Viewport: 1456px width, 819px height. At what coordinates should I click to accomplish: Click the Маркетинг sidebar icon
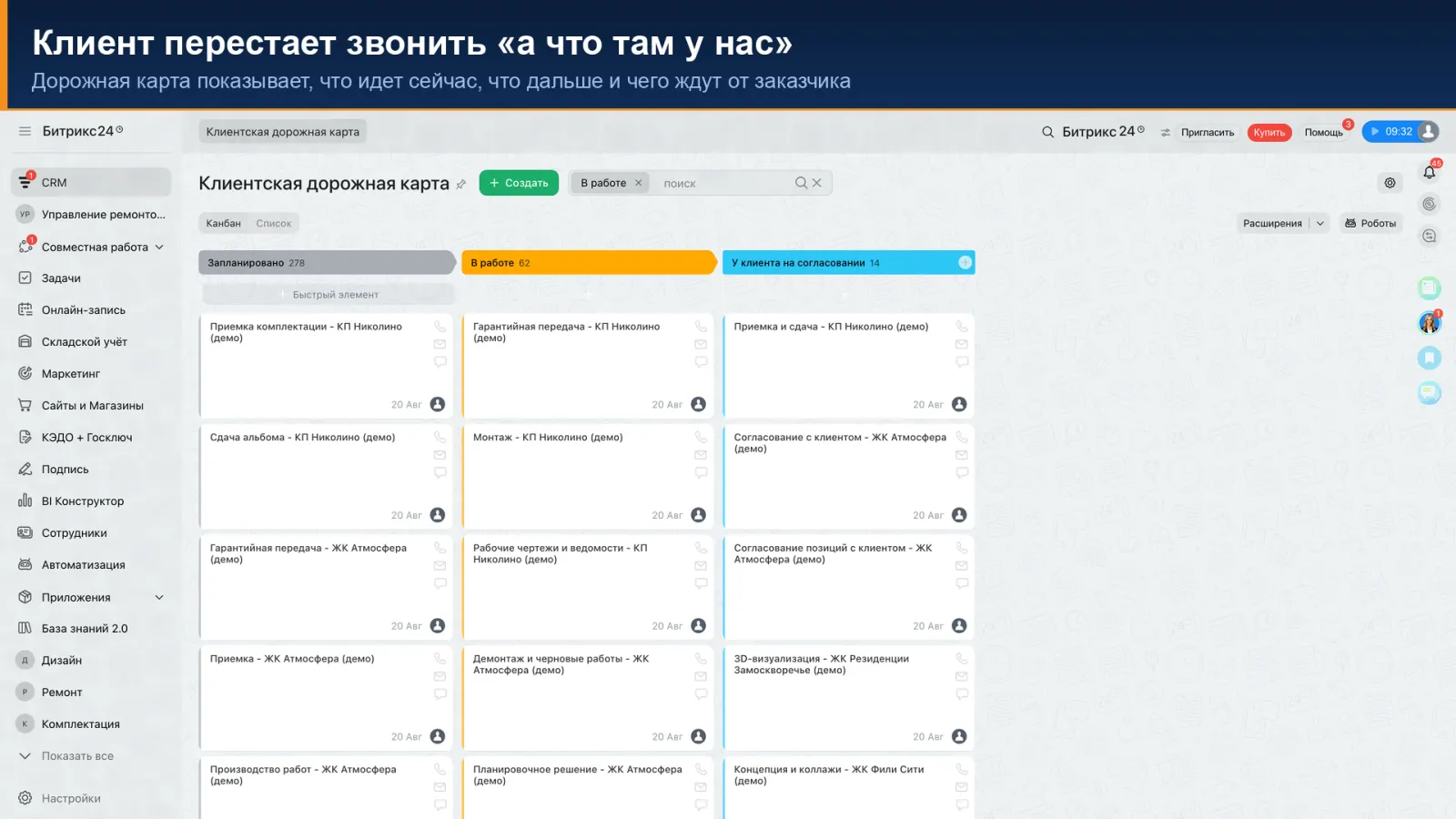[x=25, y=374]
